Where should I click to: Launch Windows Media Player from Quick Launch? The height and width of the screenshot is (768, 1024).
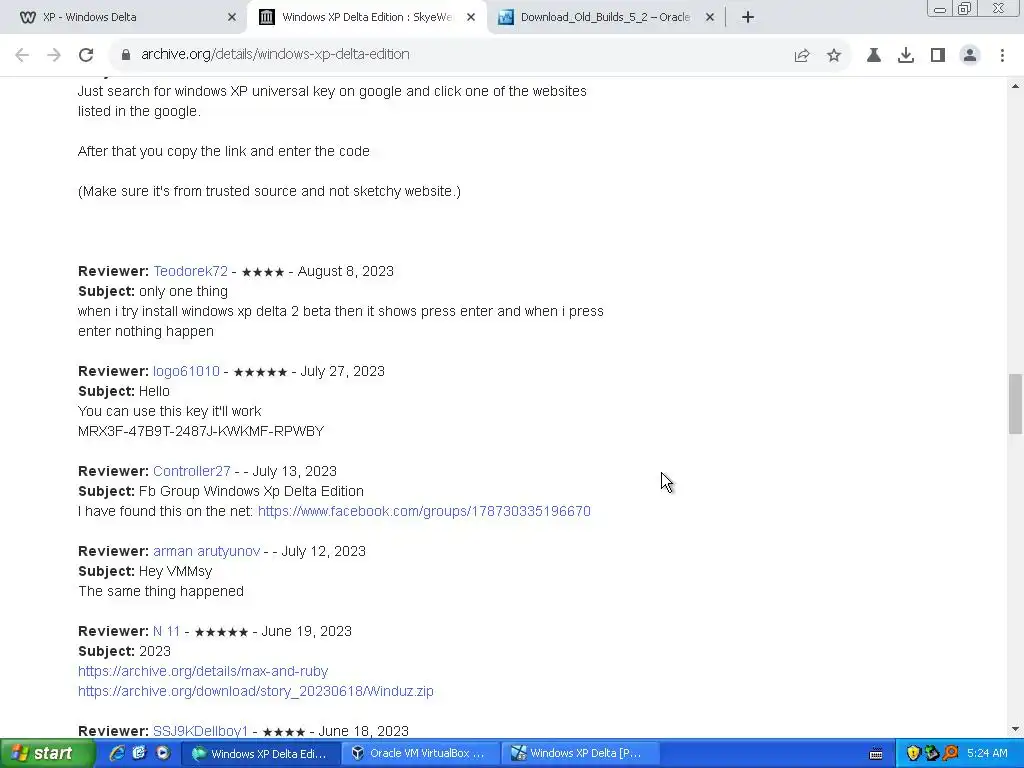pyautogui.click(x=162, y=753)
